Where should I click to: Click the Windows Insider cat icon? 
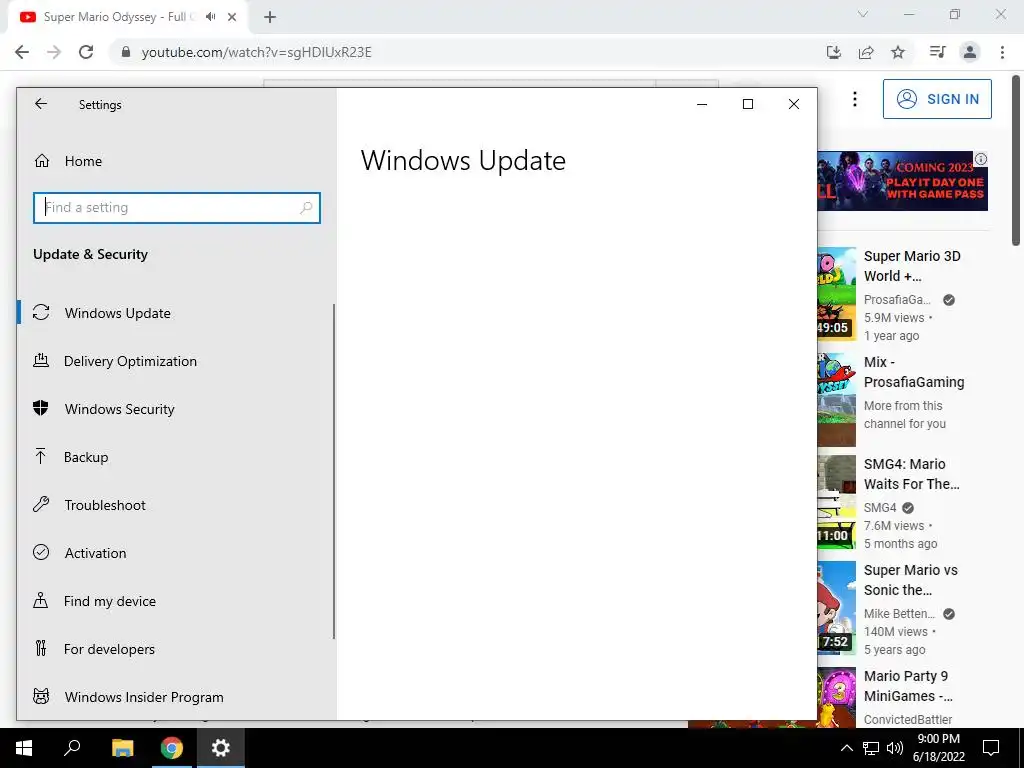tap(41, 696)
